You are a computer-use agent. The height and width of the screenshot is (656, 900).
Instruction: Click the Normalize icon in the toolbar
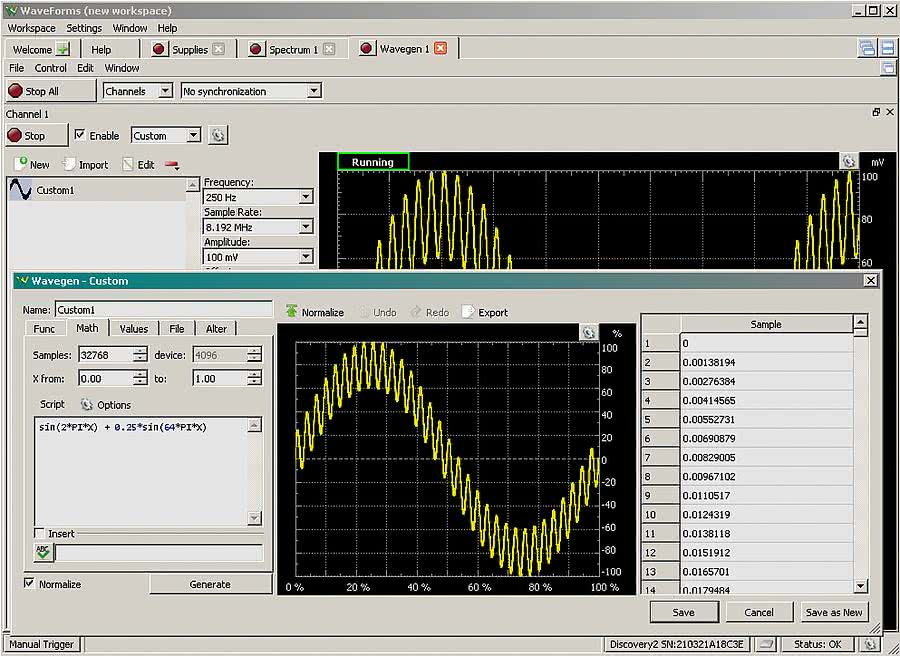point(292,312)
